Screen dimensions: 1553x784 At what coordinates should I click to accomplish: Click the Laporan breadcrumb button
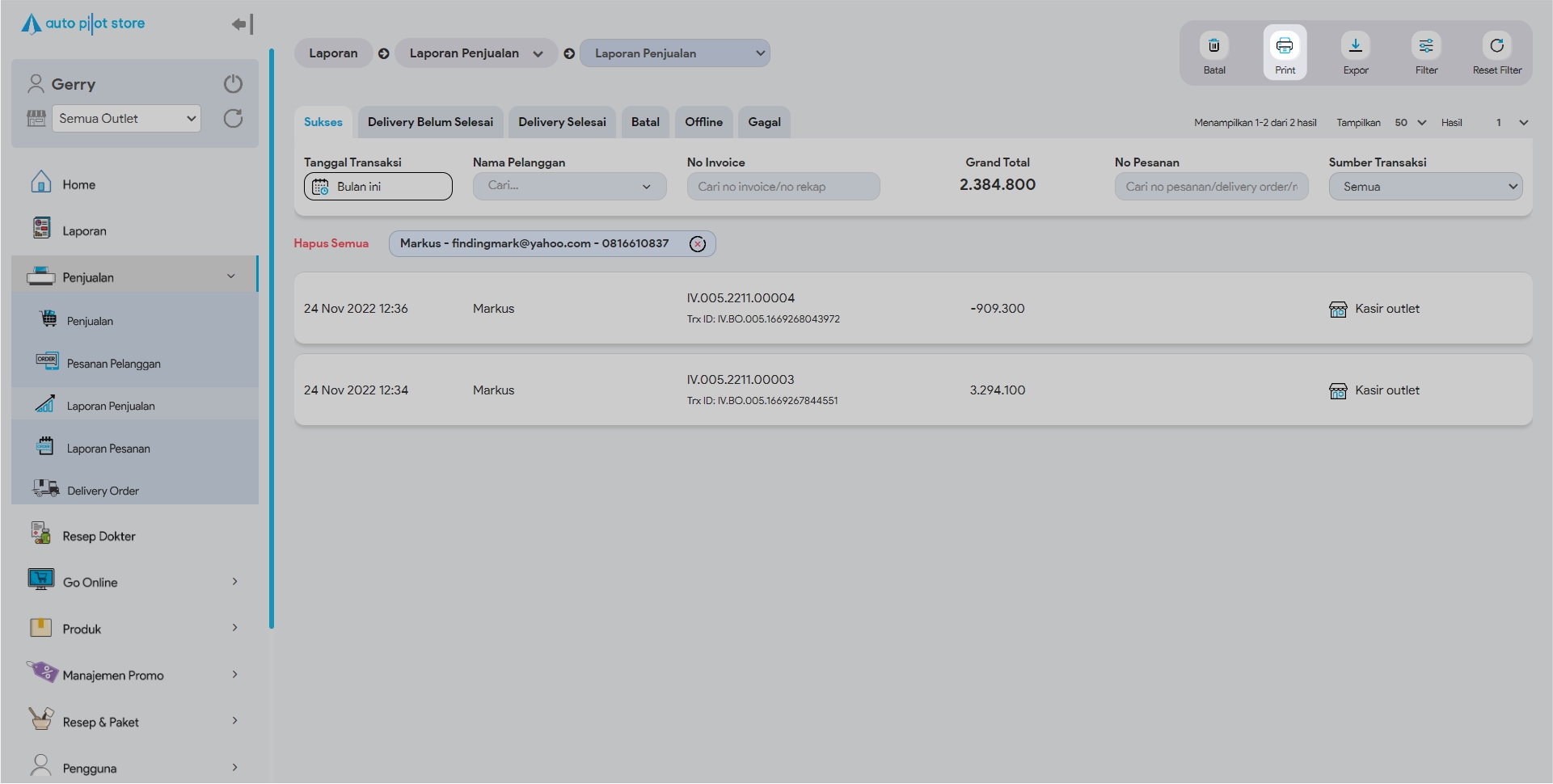333,53
